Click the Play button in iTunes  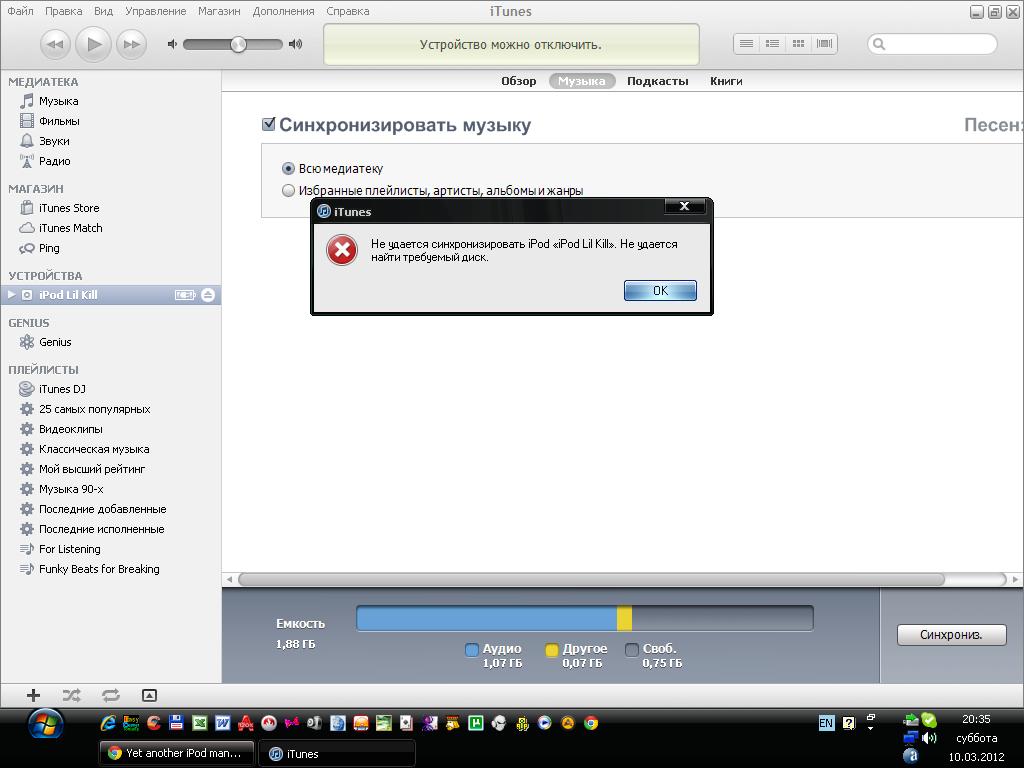pyautogui.click(x=93, y=44)
